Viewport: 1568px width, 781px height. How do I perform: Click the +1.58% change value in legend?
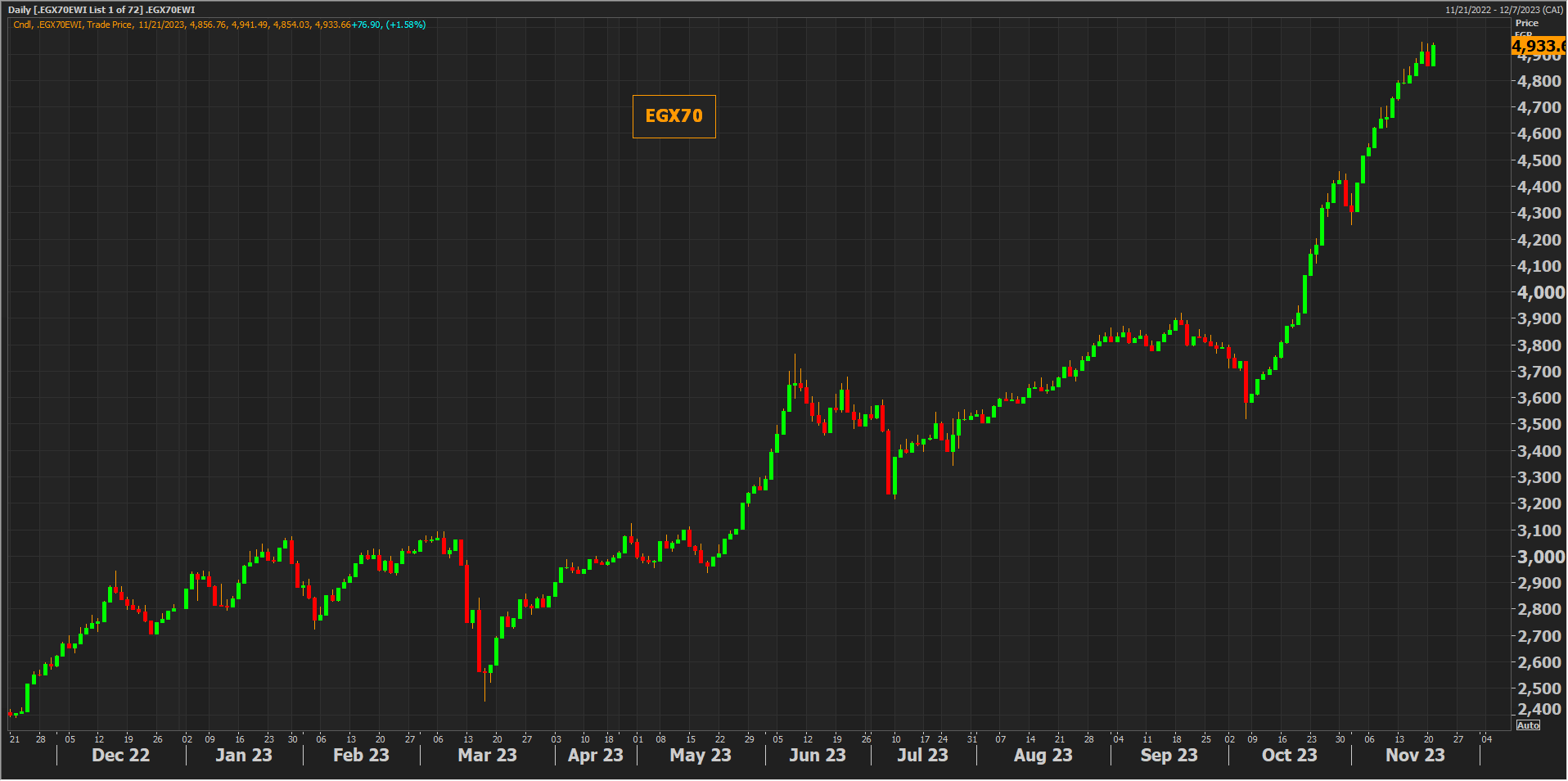click(x=406, y=25)
